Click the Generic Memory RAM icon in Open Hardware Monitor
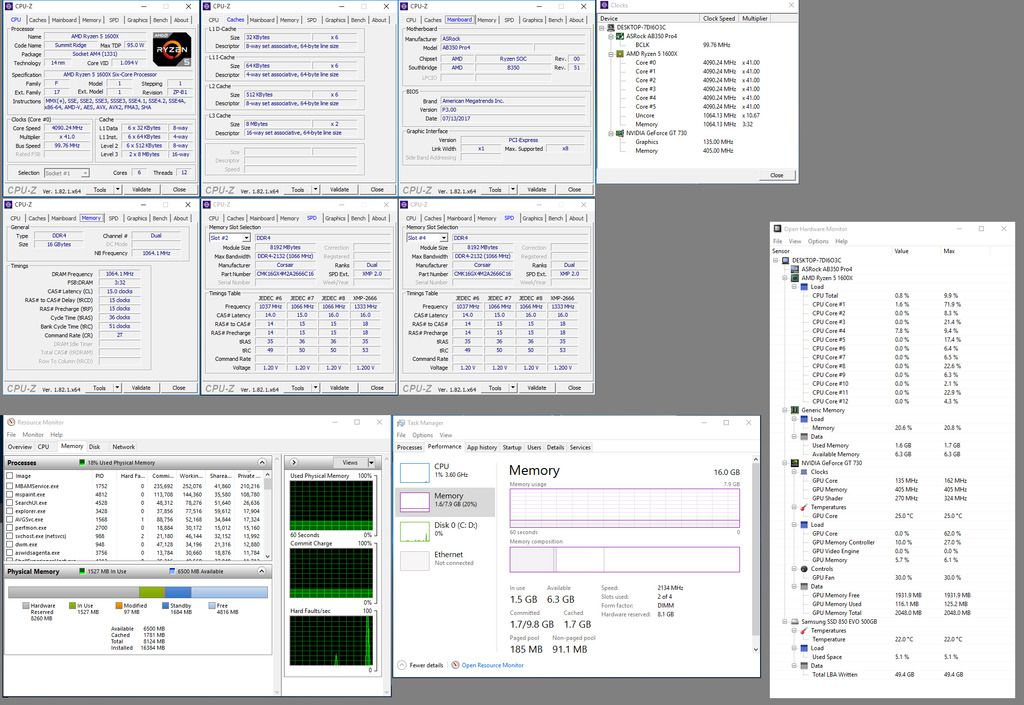This screenshot has height=705, width=1024. pyautogui.click(x=795, y=410)
